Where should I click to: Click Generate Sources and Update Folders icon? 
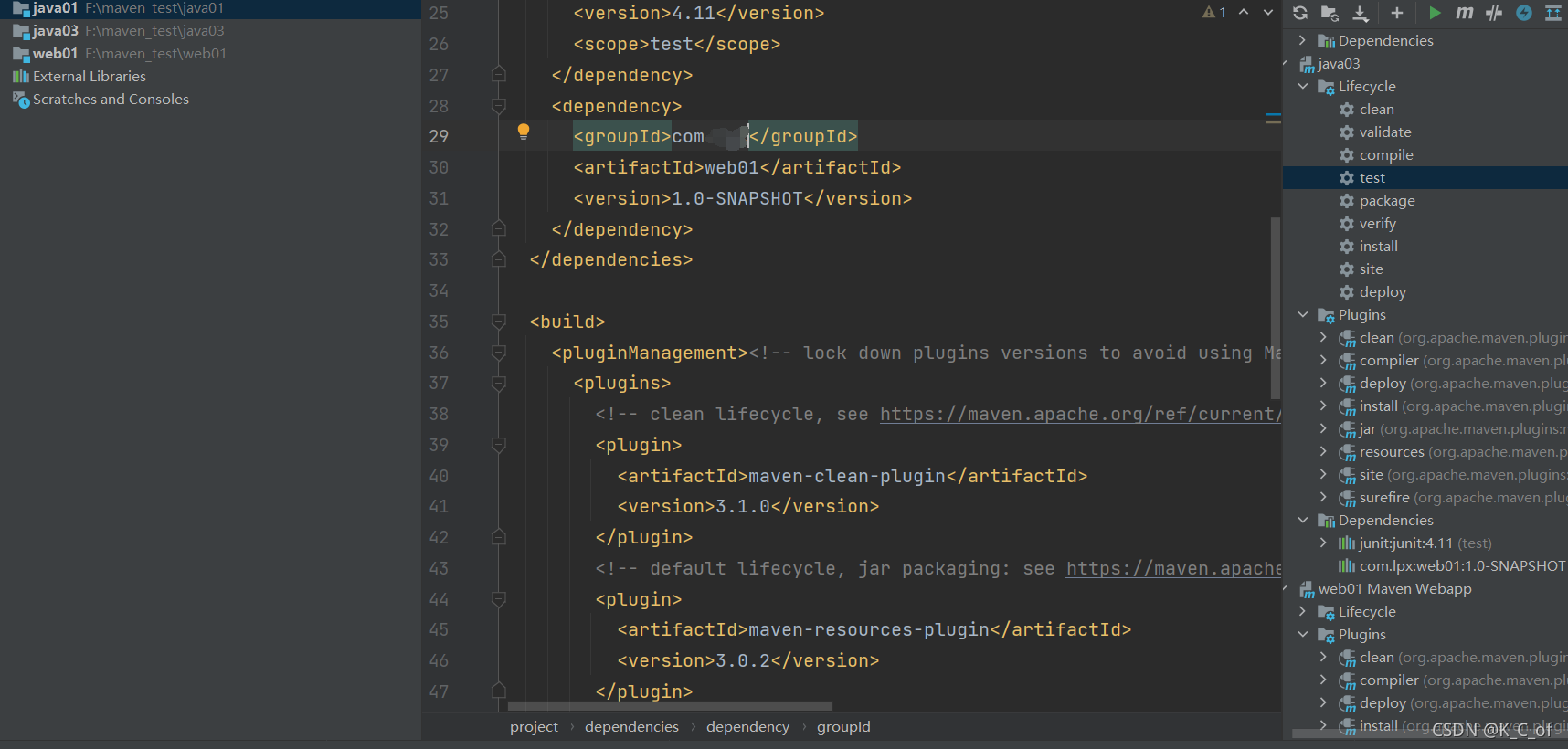tap(1330, 13)
